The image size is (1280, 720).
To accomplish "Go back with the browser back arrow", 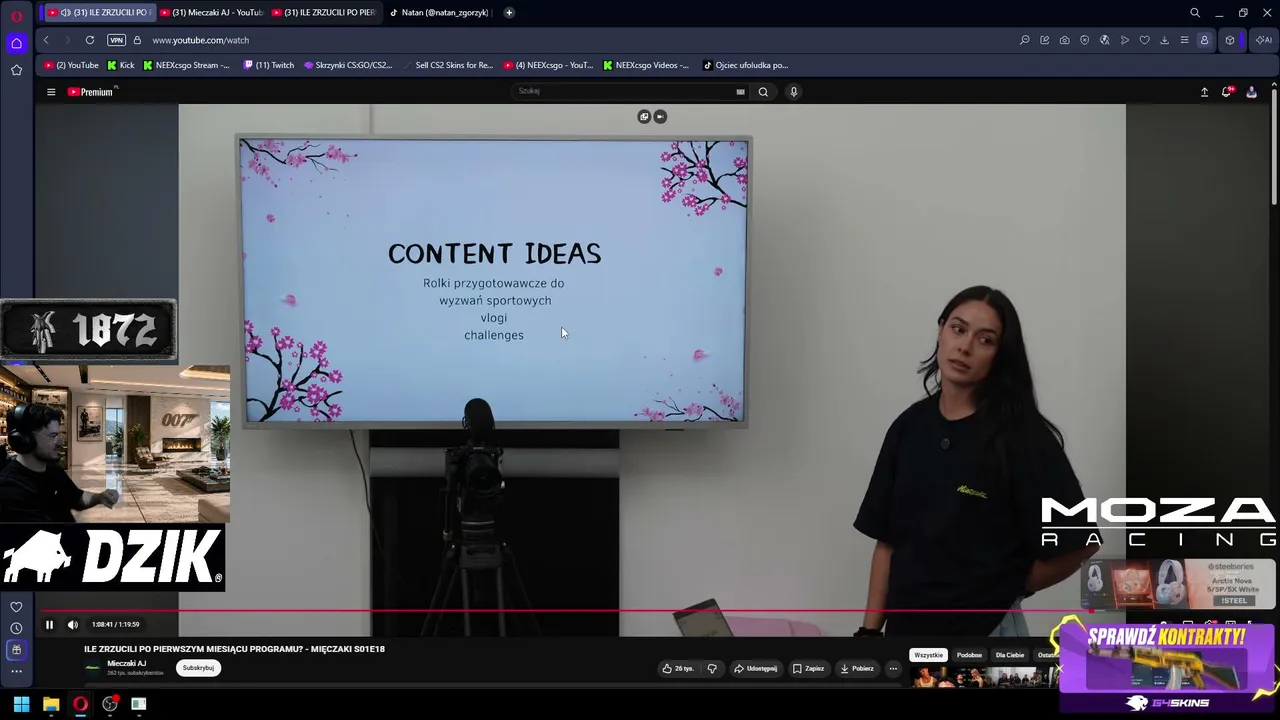I will 46,40.
